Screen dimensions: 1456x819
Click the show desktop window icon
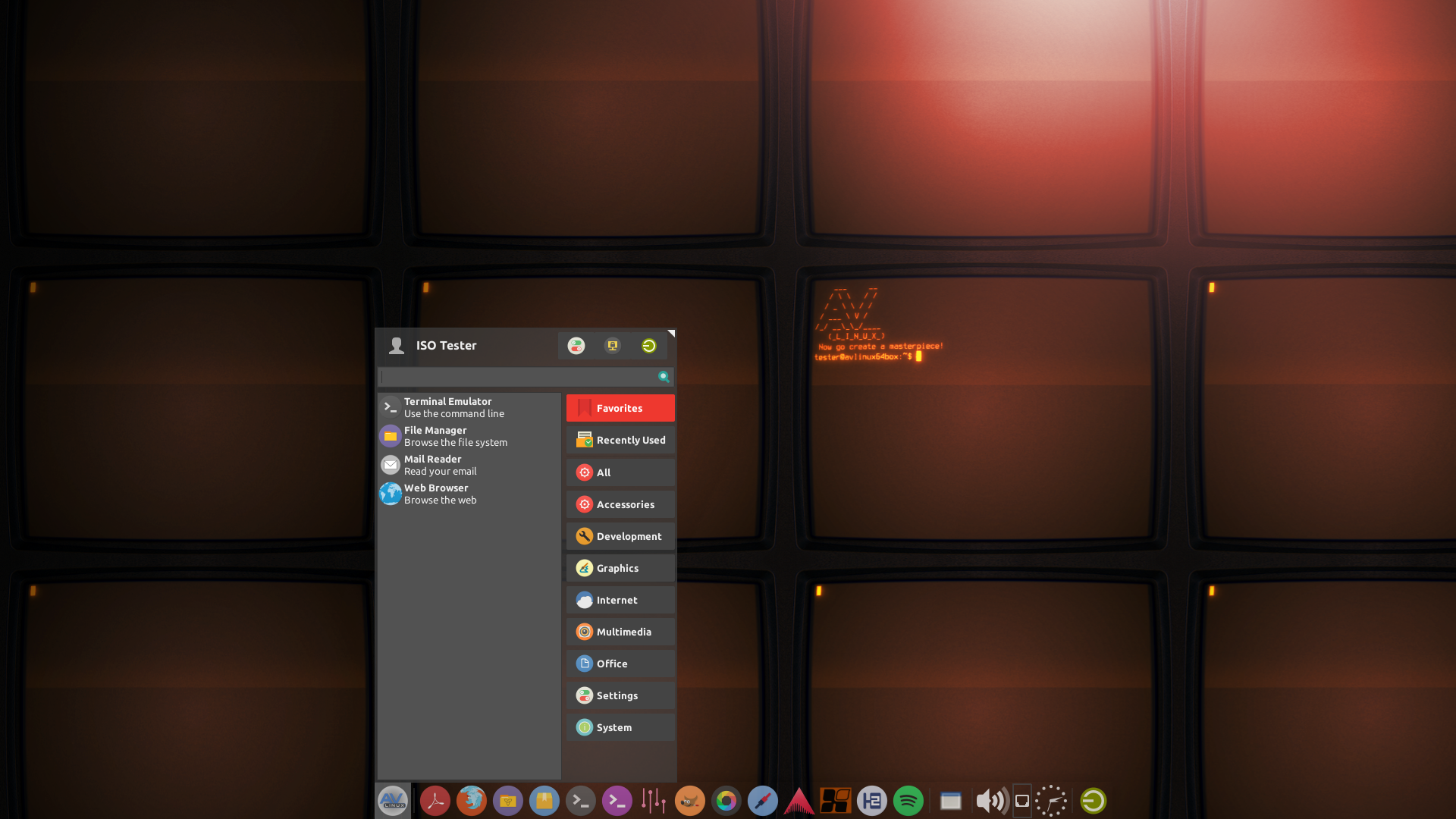click(951, 801)
